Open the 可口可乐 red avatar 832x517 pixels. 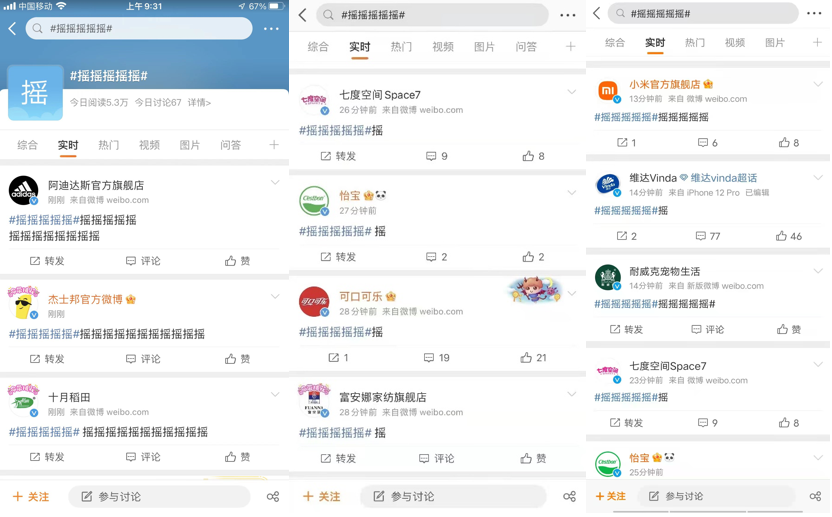[314, 301]
